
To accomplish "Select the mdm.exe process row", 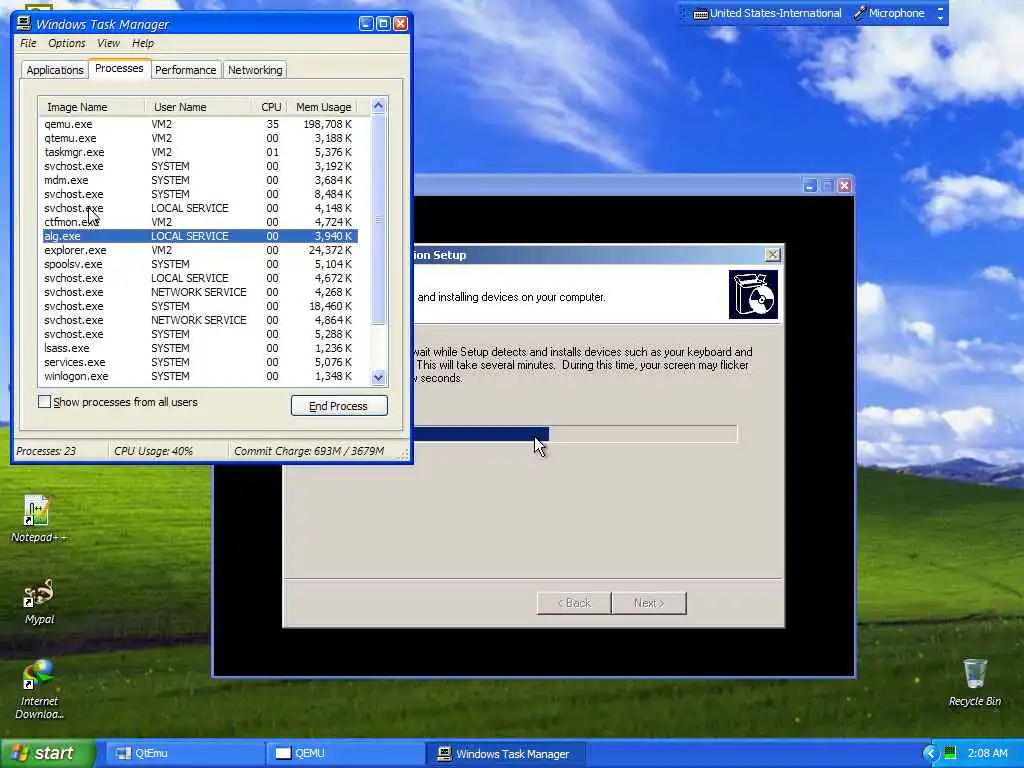I will click(x=199, y=180).
